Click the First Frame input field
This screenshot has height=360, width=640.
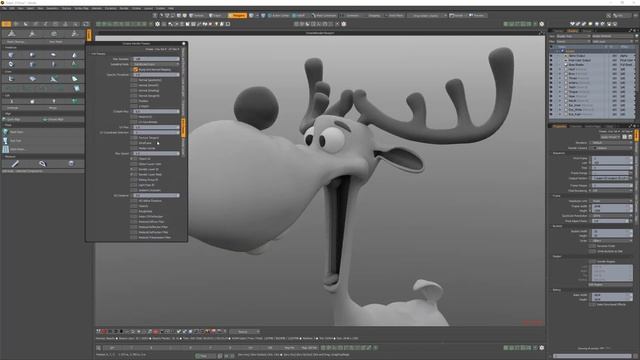tap(611, 158)
